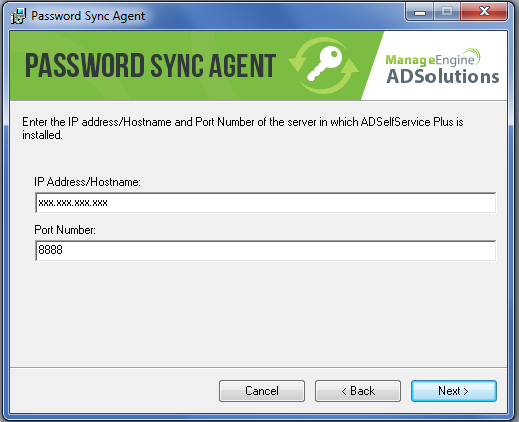Click the Port Number label
519x422 pixels.
(65, 230)
